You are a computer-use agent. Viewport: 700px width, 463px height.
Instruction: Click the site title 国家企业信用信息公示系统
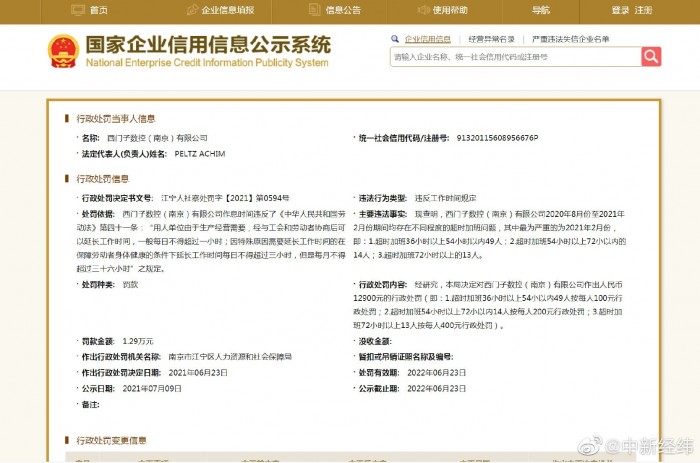pos(207,45)
